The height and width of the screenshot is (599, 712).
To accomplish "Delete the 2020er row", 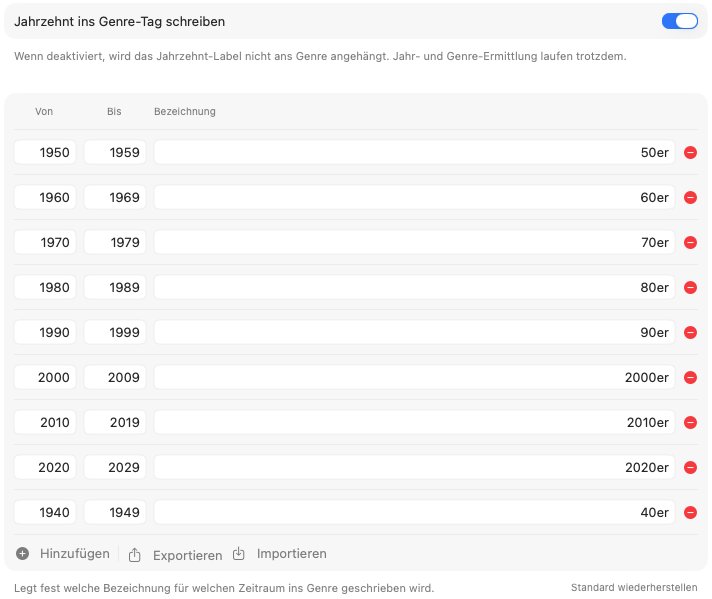I will 690,467.
